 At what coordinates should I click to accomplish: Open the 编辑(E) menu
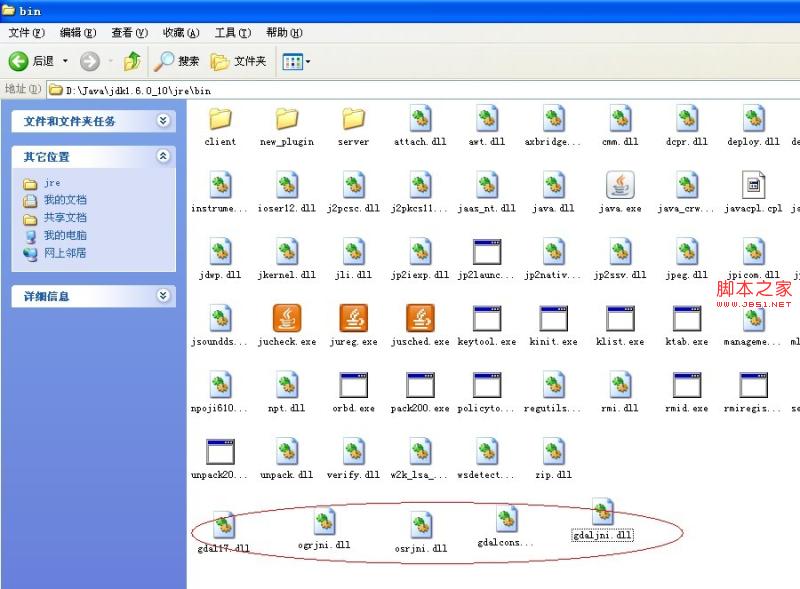point(78,33)
